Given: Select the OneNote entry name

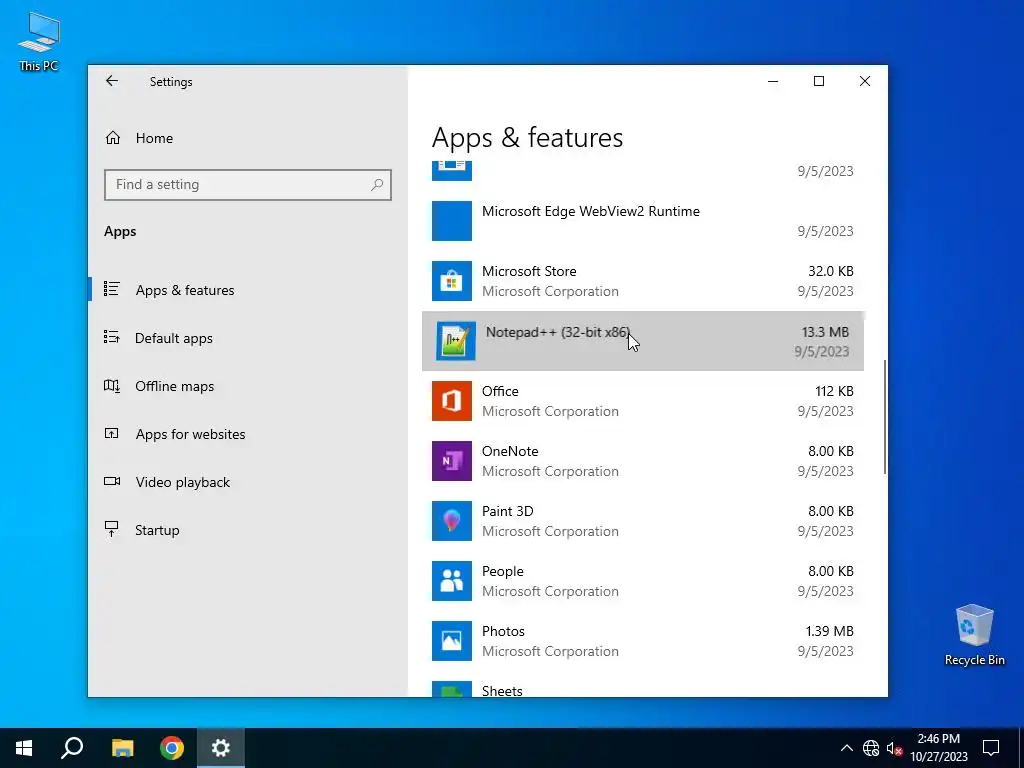Looking at the screenshot, I should tap(510, 451).
